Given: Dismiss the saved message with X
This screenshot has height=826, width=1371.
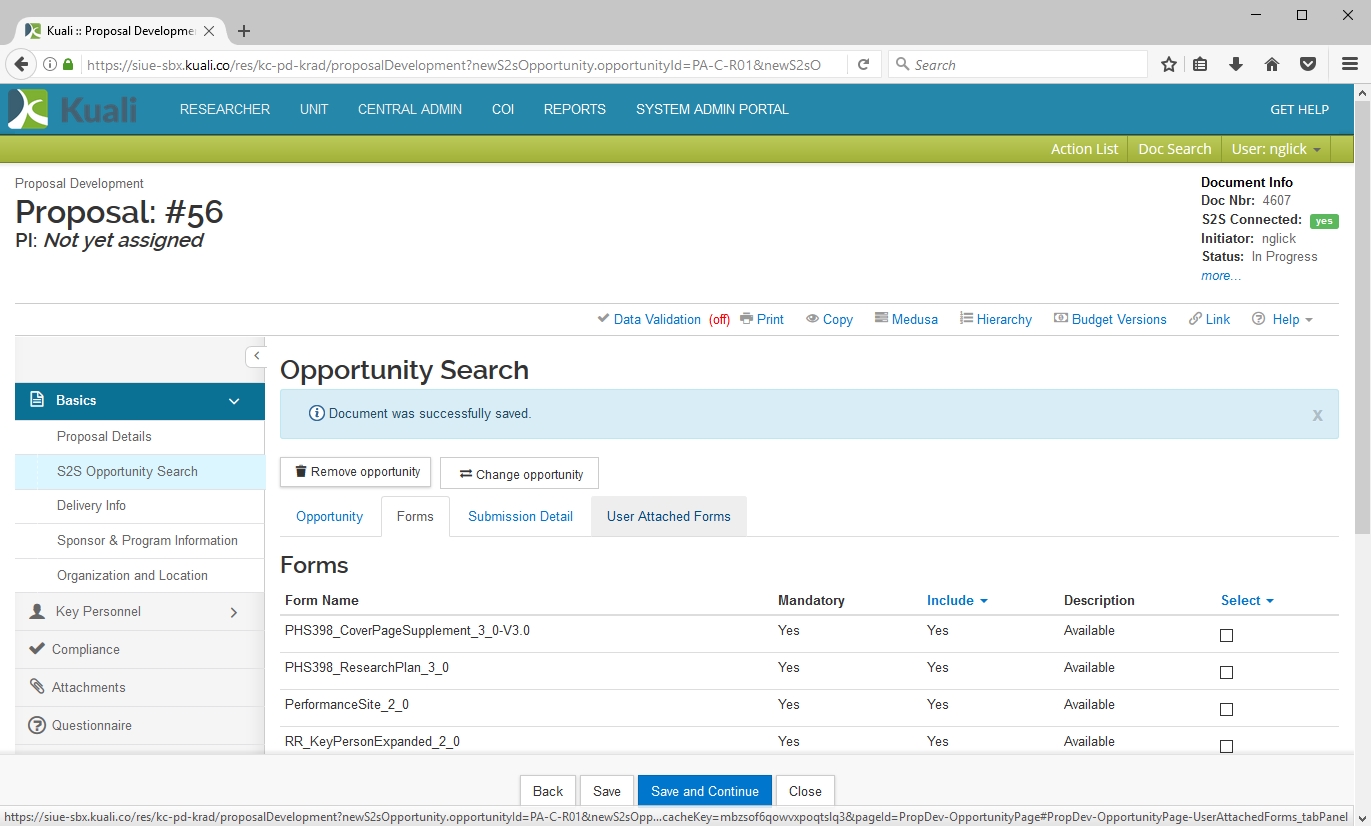Looking at the screenshot, I should (1317, 415).
